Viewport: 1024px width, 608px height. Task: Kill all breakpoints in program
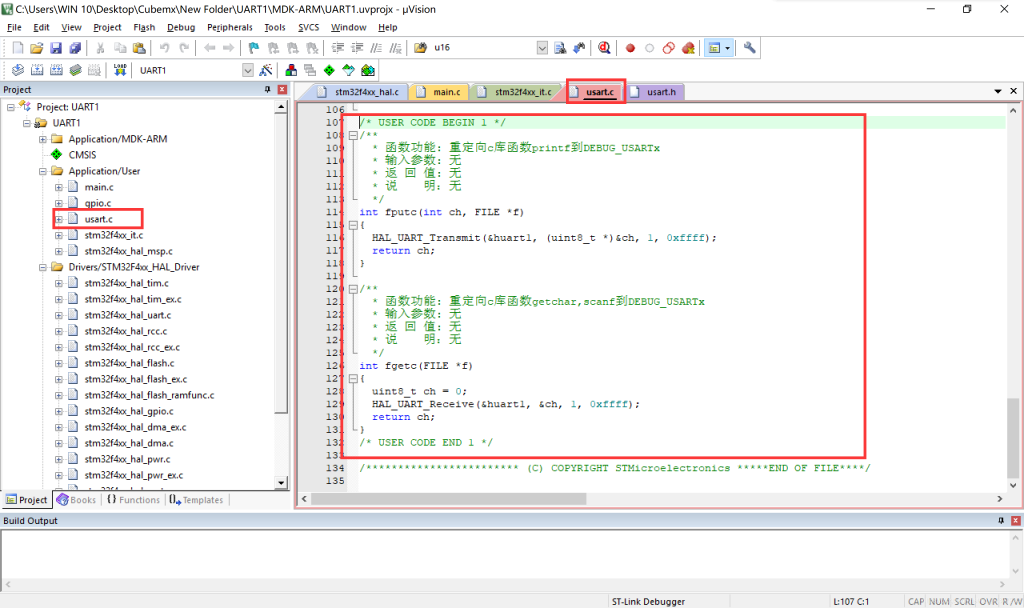pyautogui.click(x=687, y=47)
